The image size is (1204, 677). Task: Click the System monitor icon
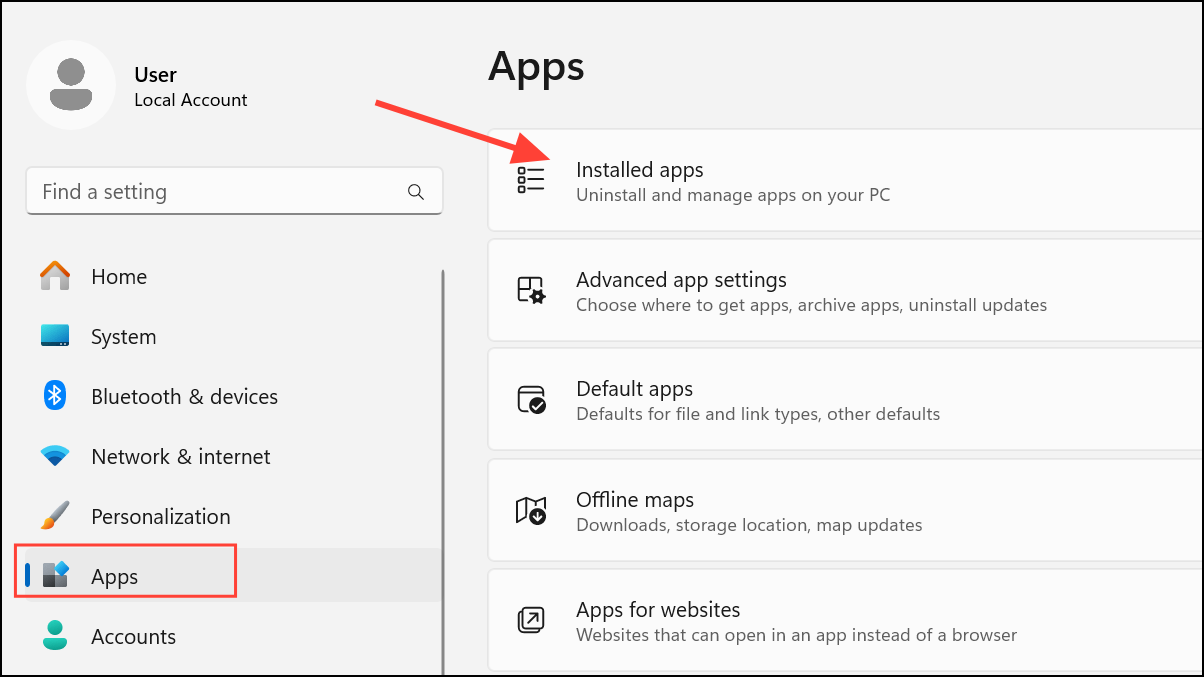click(x=53, y=336)
